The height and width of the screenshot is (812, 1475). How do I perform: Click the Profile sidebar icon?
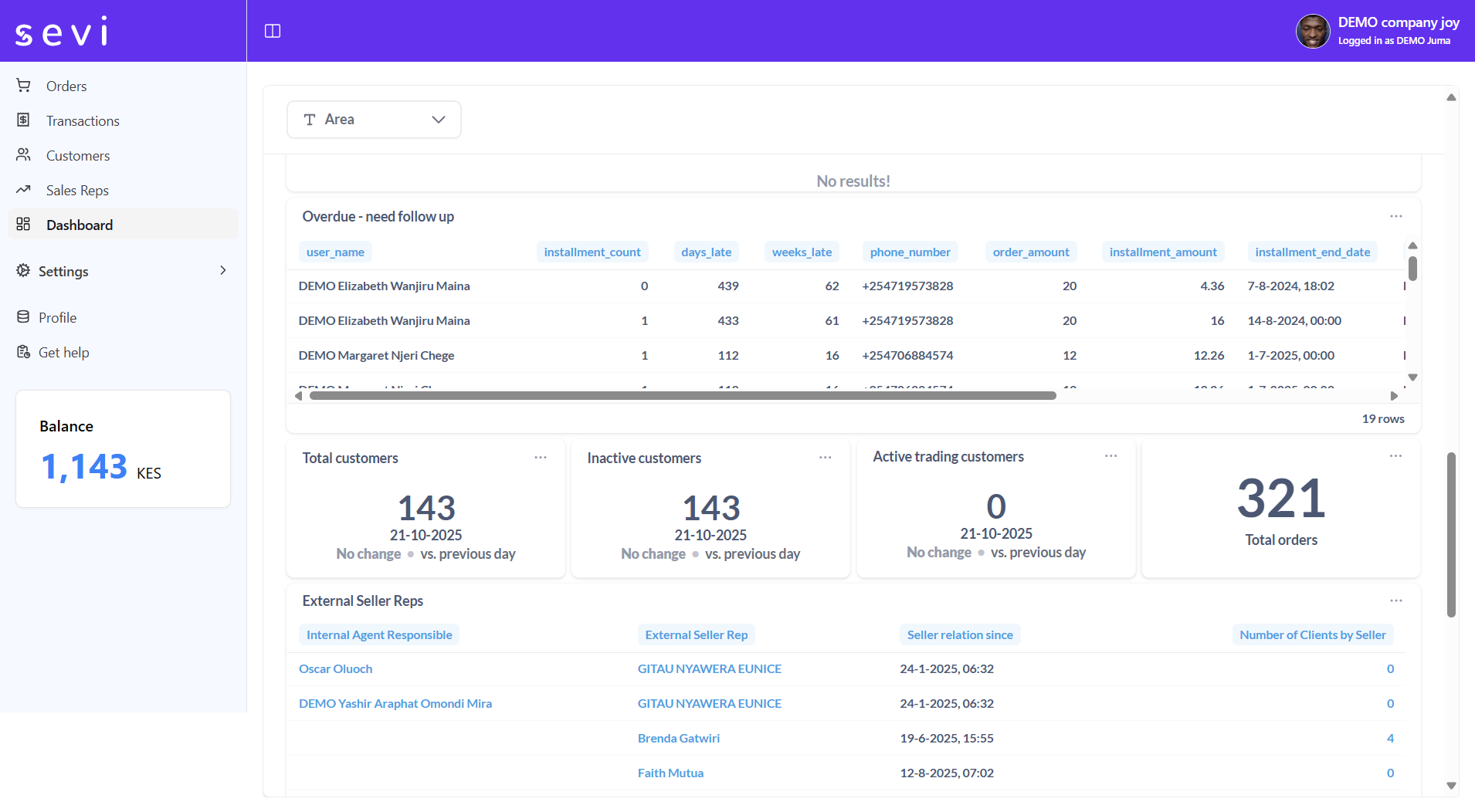coord(24,316)
